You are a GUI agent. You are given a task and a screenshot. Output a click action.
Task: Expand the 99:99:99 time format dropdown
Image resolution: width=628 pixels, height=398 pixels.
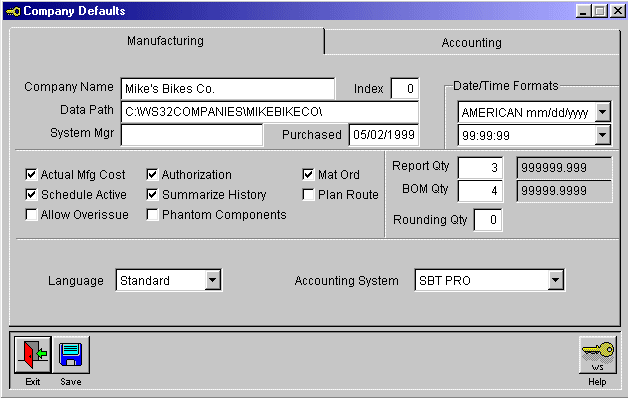602,135
